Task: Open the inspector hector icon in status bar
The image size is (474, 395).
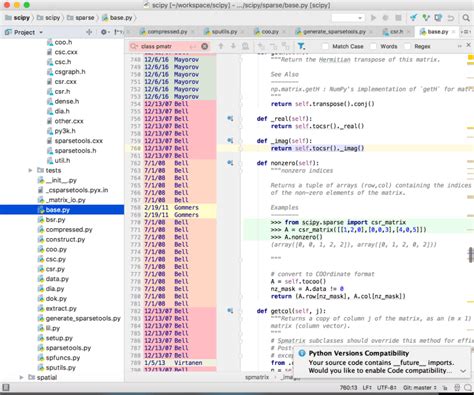Action: (x=457, y=388)
